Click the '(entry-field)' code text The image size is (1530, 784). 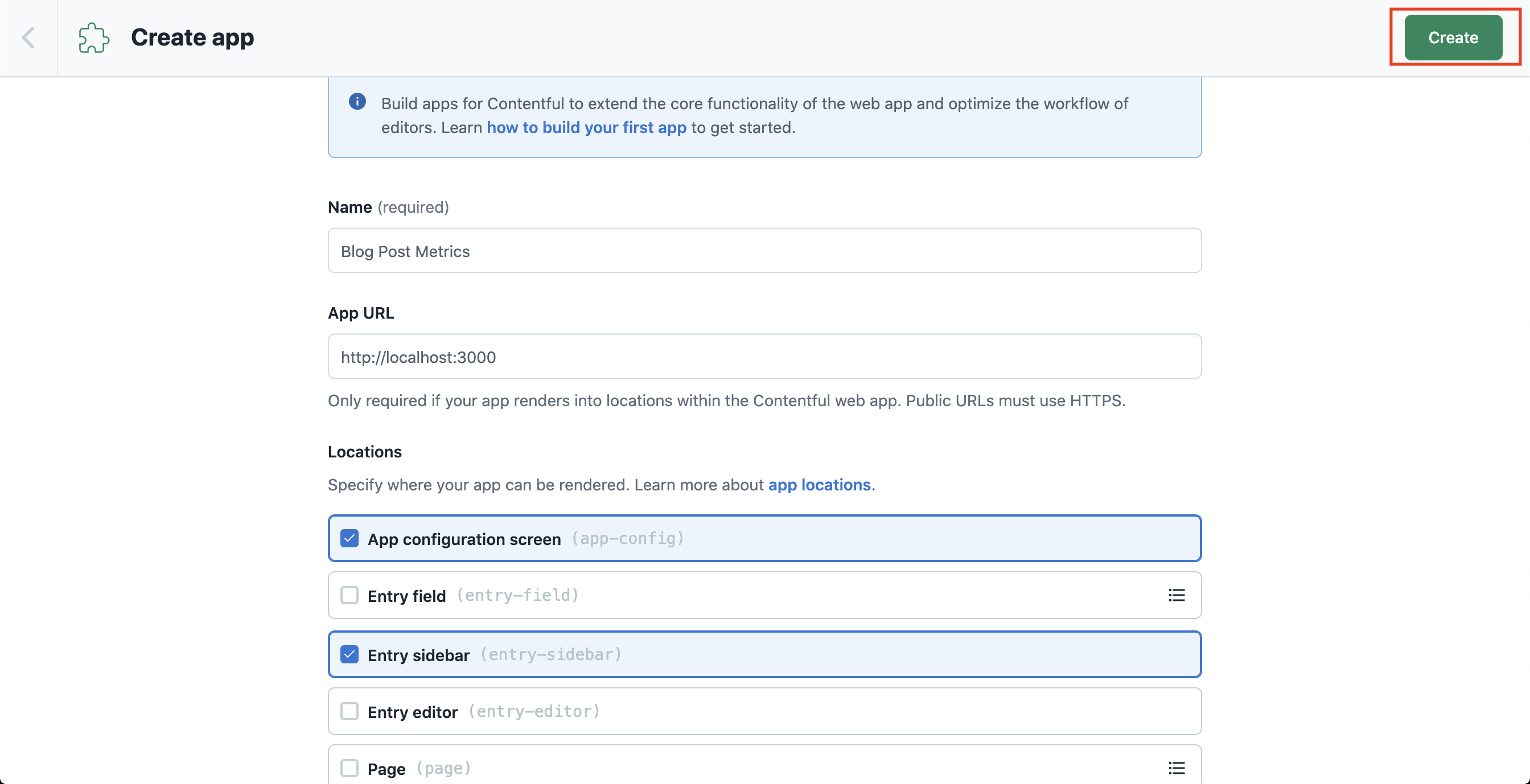517,595
